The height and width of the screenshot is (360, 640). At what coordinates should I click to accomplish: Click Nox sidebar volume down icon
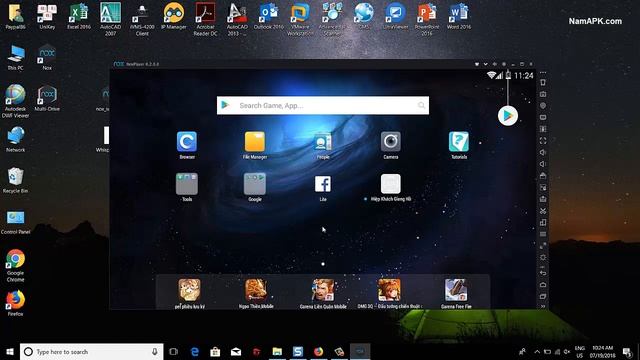point(543,164)
